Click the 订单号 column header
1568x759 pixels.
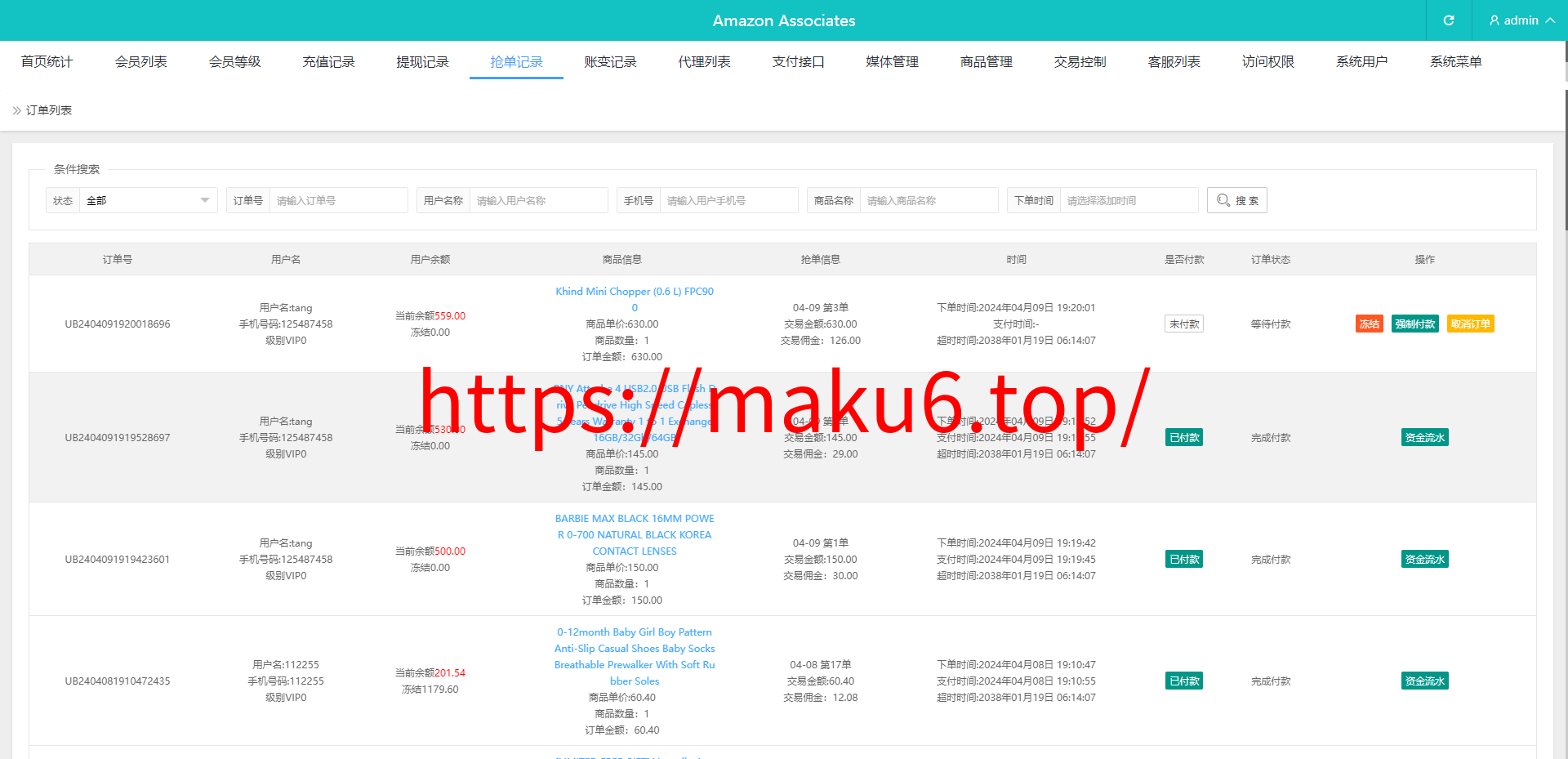(118, 260)
